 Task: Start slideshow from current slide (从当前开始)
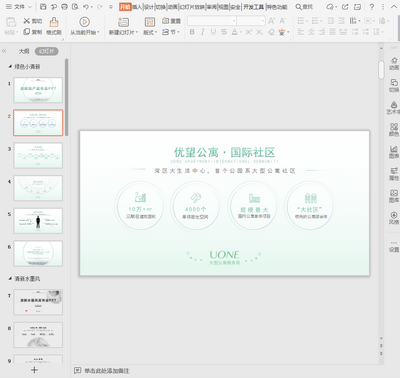[x=84, y=26]
